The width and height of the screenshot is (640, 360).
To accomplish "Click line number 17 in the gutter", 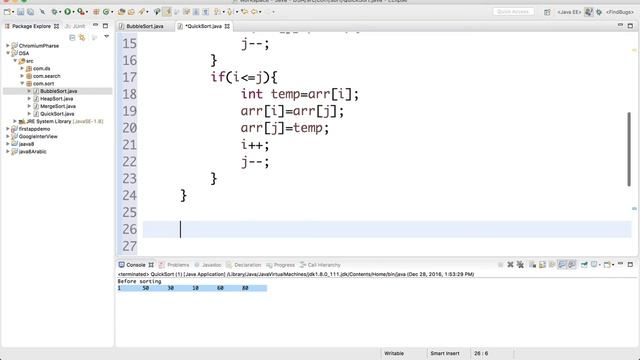I will pos(129,77).
